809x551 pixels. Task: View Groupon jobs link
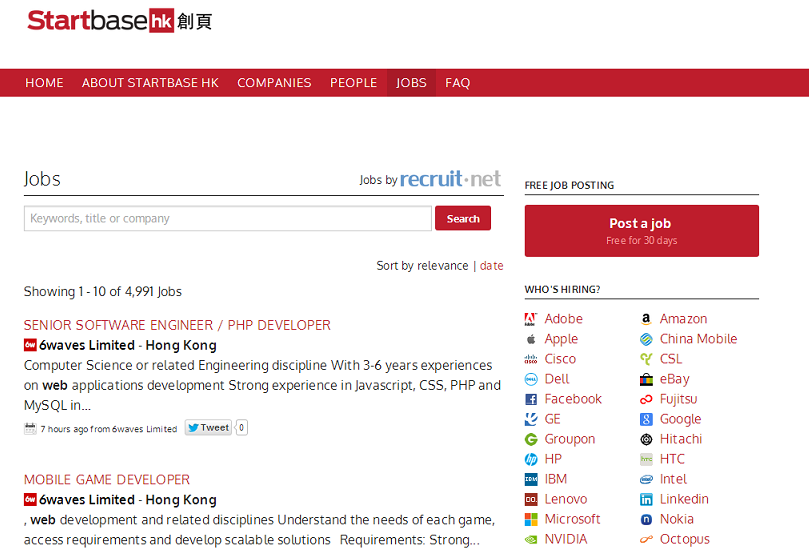point(570,439)
